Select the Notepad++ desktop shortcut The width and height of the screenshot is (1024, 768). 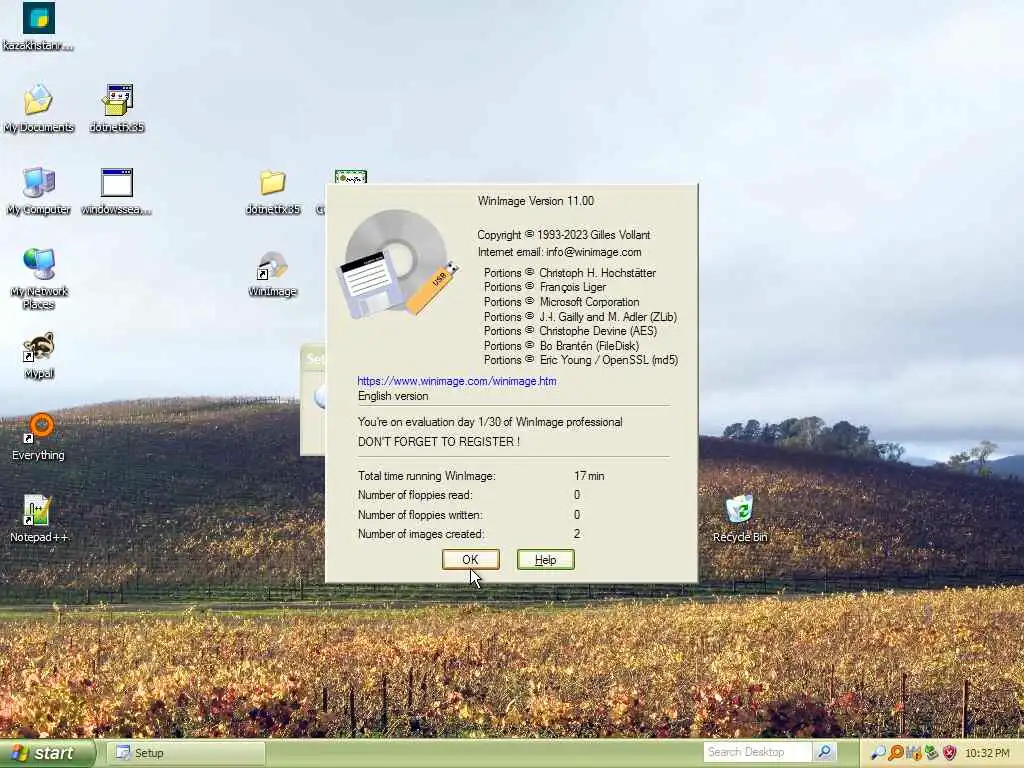[39, 519]
